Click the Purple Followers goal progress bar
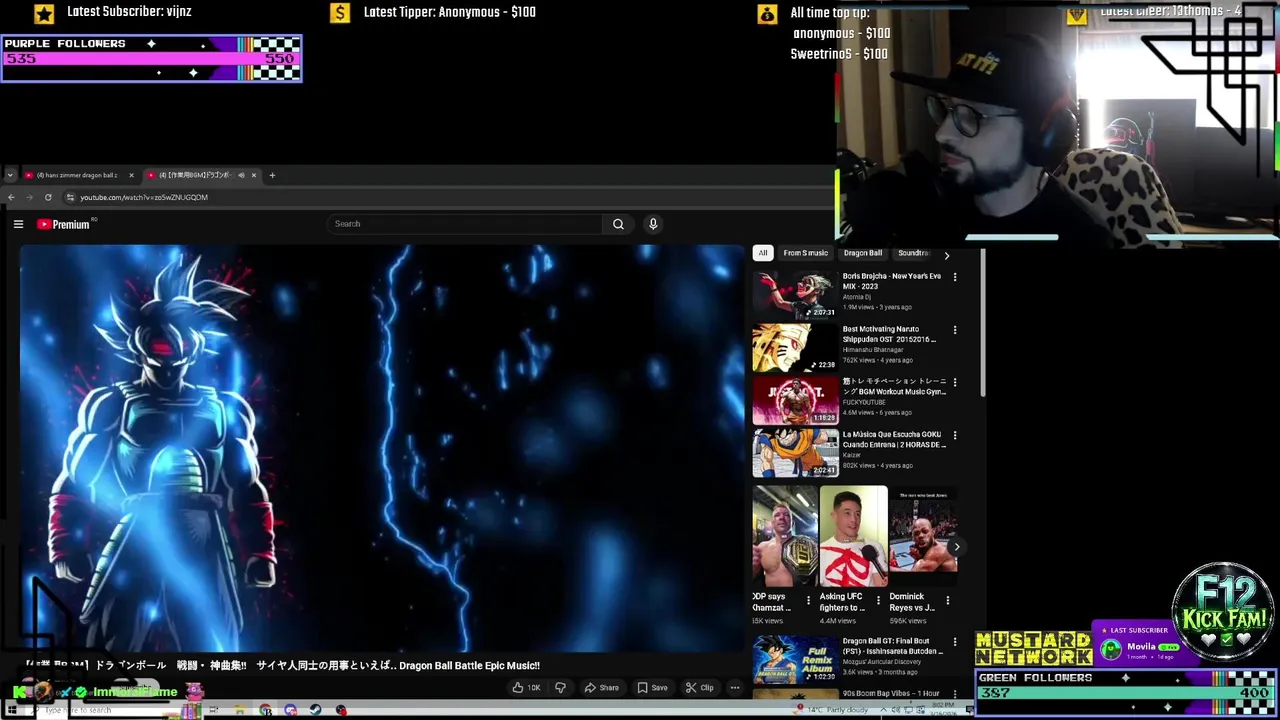1280x720 pixels. point(151,59)
